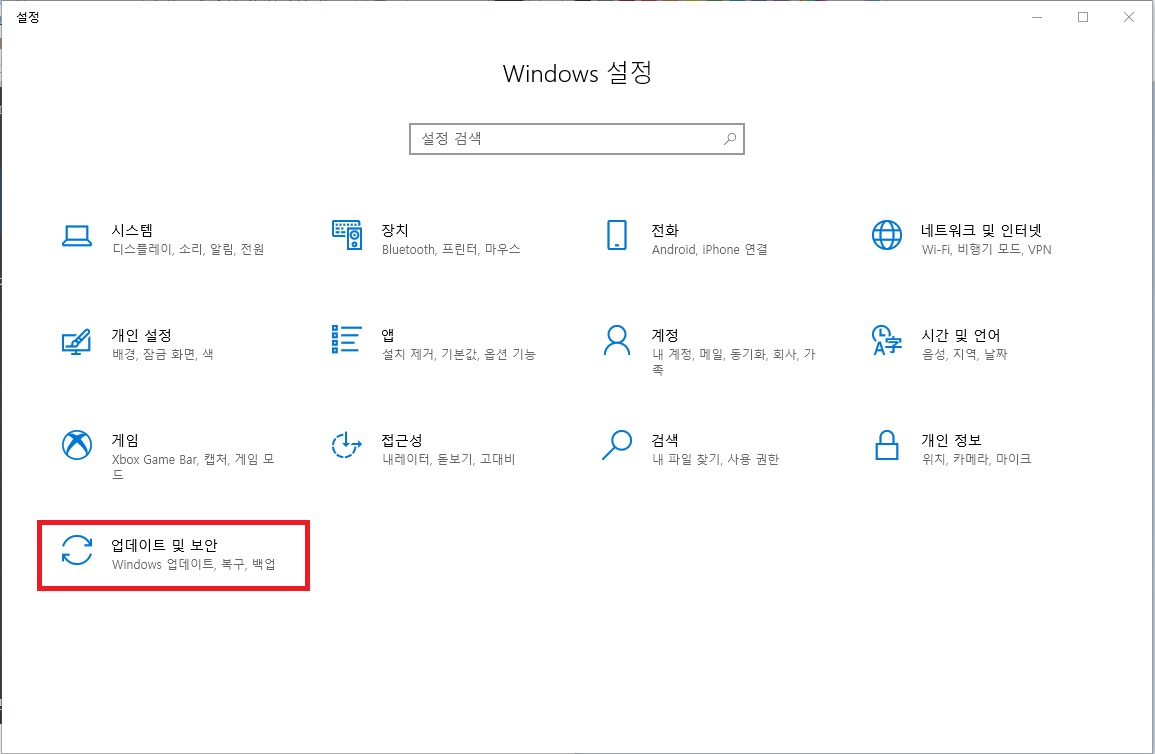Click the 시스템 title text
The height and width of the screenshot is (754, 1155).
coord(132,230)
